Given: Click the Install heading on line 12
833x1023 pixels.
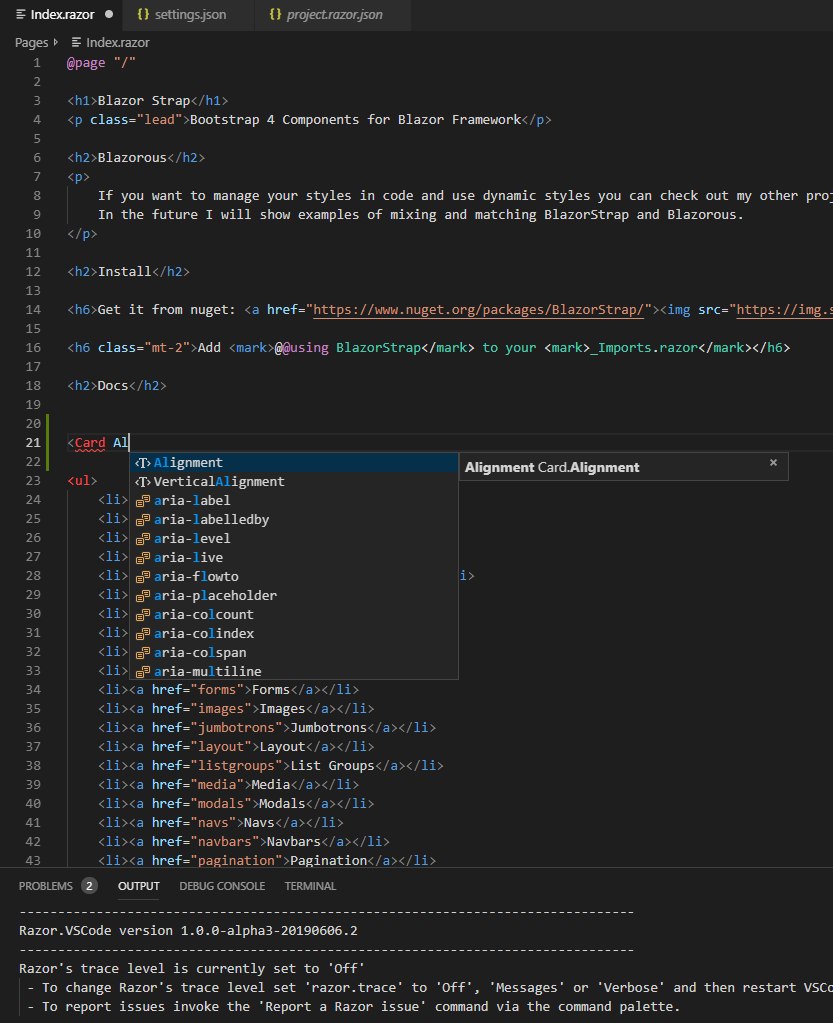Looking at the screenshot, I should [125, 271].
